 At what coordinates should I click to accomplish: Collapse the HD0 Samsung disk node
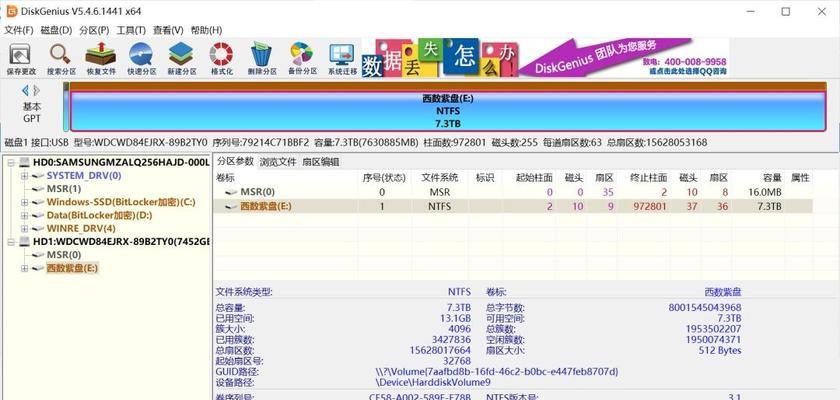(11, 162)
